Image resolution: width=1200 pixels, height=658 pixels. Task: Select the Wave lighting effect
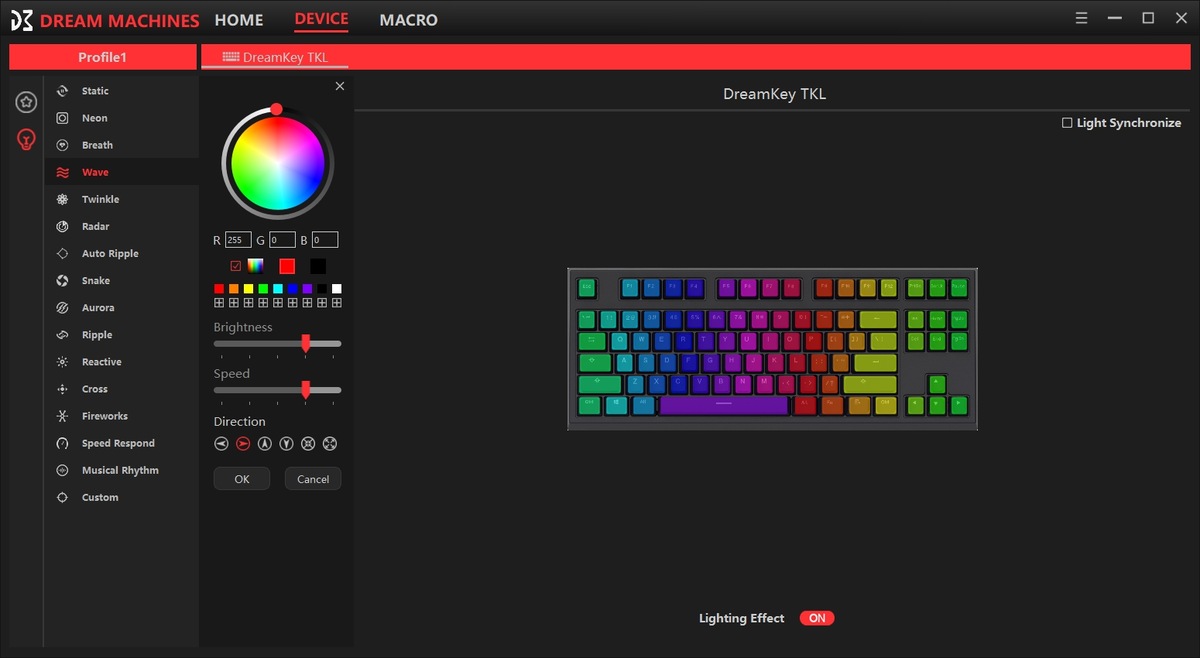121,172
